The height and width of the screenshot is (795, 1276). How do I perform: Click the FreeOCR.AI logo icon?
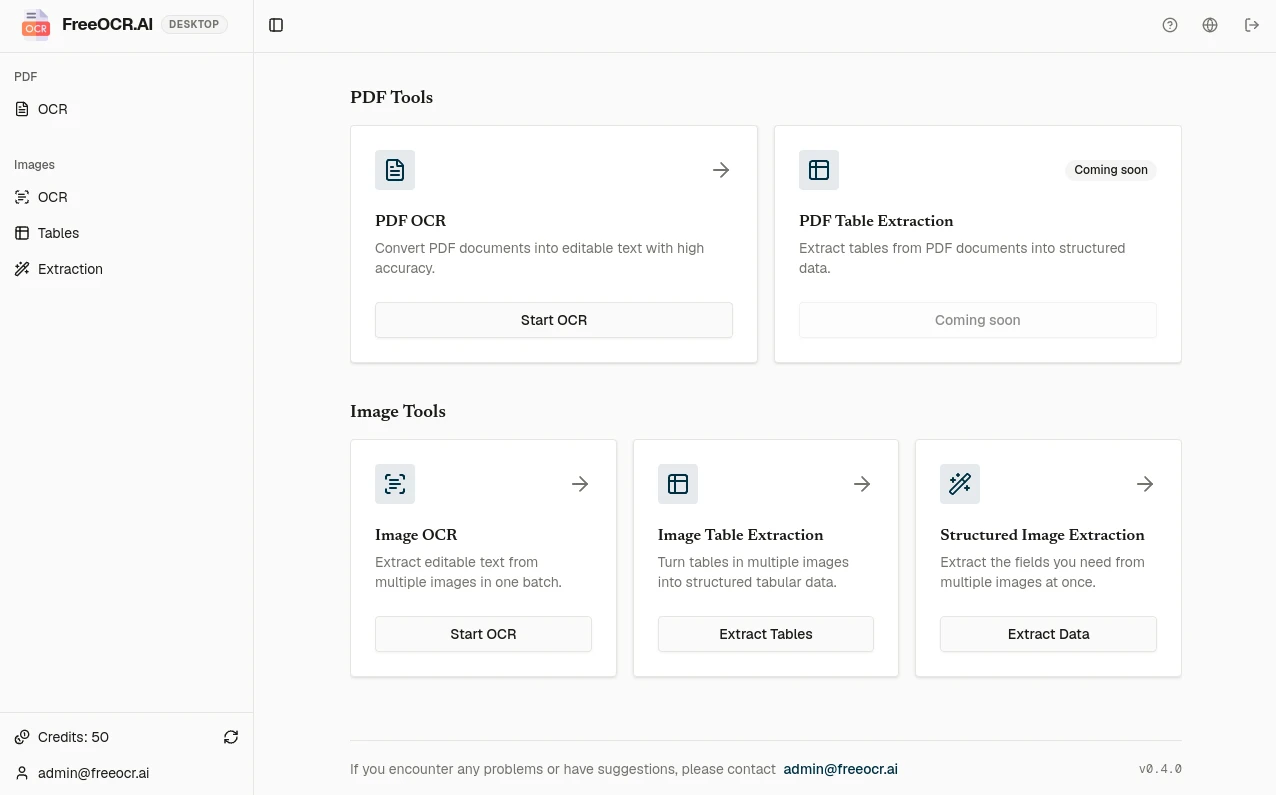(36, 24)
